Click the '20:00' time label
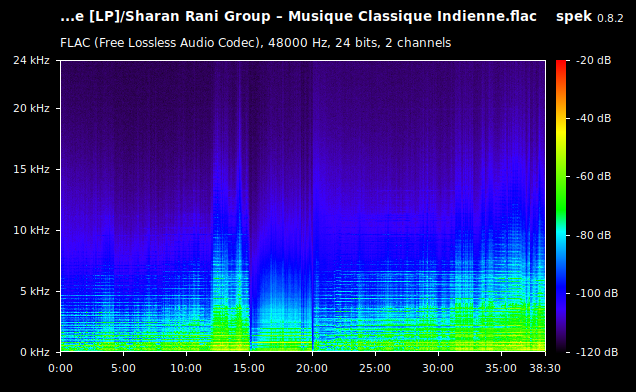636x392 pixels. click(x=312, y=368)
